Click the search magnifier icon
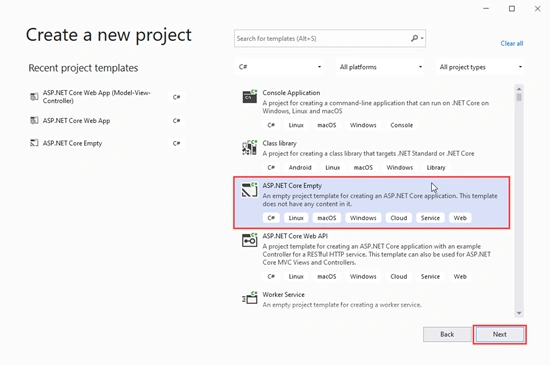Viewport: 550px width, 365px height. tap(415, 38)
